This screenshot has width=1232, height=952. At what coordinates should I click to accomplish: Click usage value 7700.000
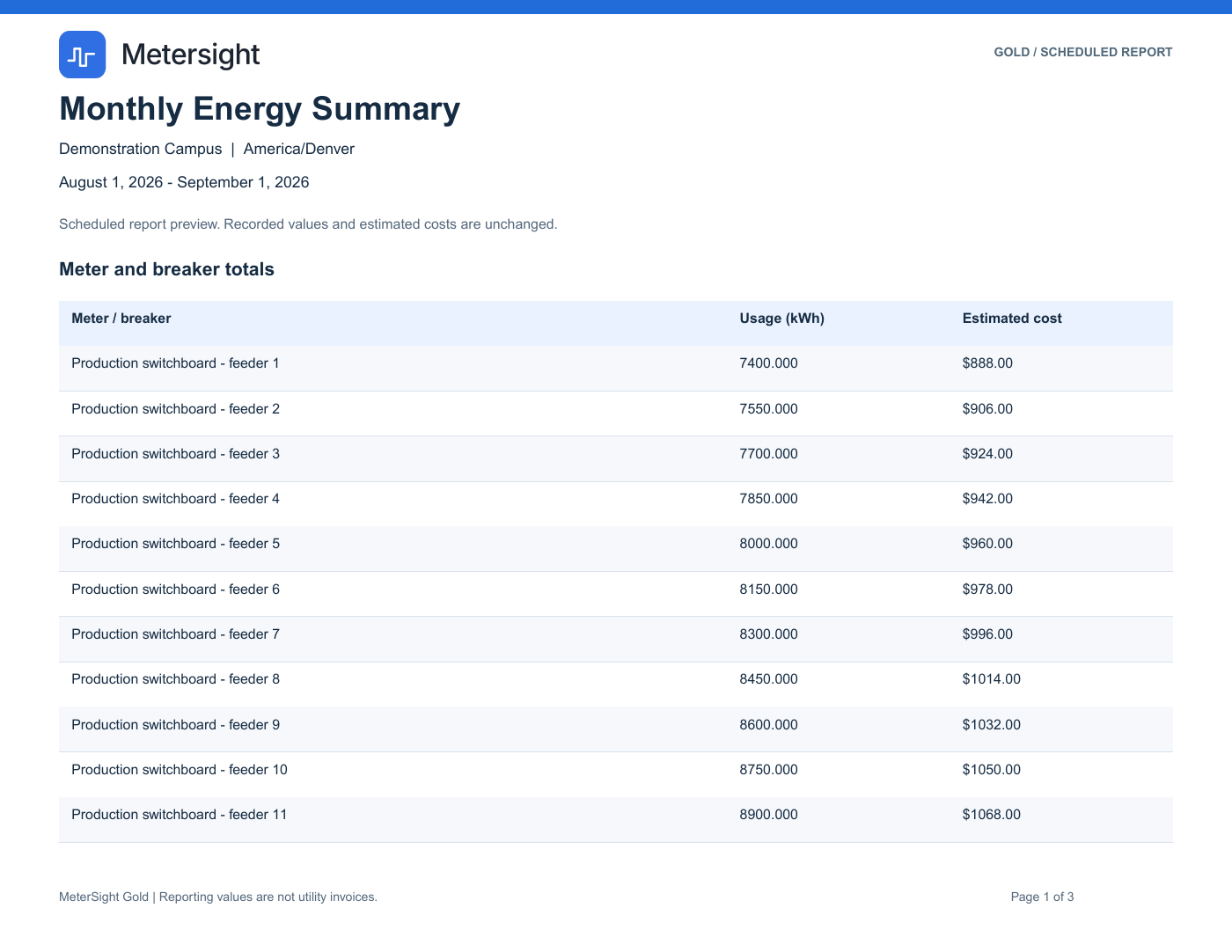tap(769, 454)
